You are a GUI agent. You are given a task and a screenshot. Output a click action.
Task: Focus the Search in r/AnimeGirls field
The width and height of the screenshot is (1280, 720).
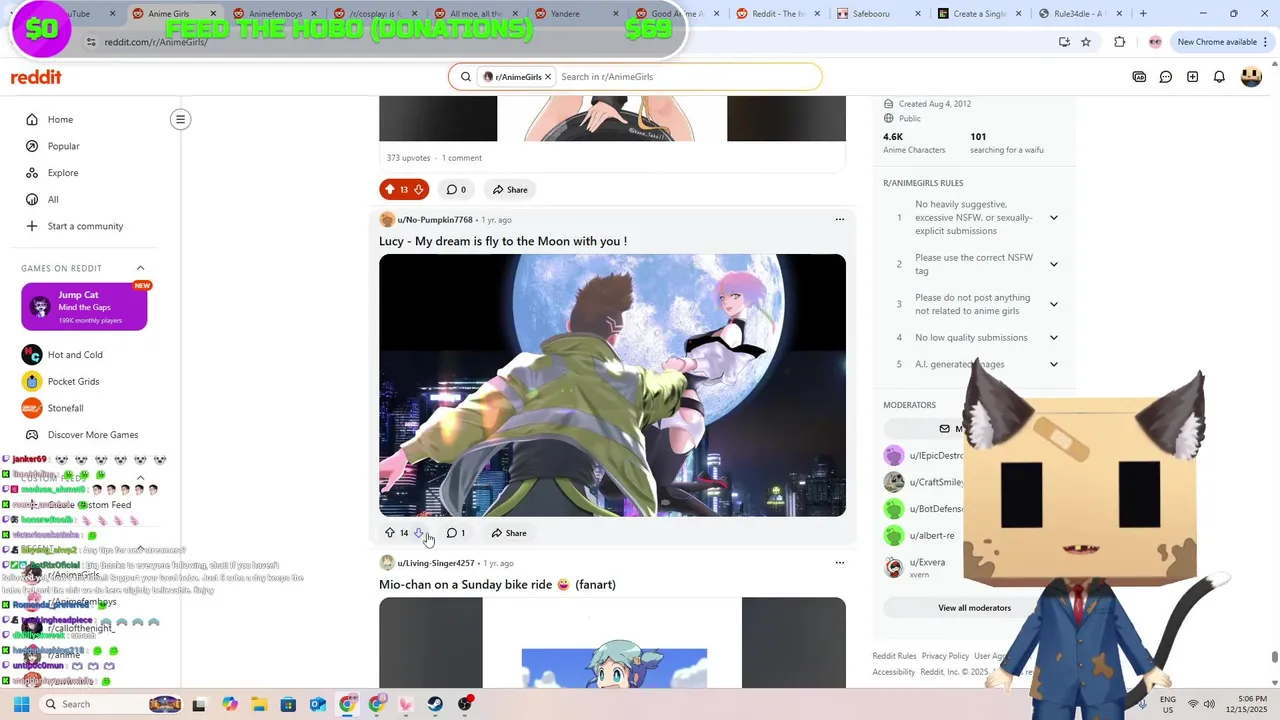pyautogui.click(x=686, y=77)
